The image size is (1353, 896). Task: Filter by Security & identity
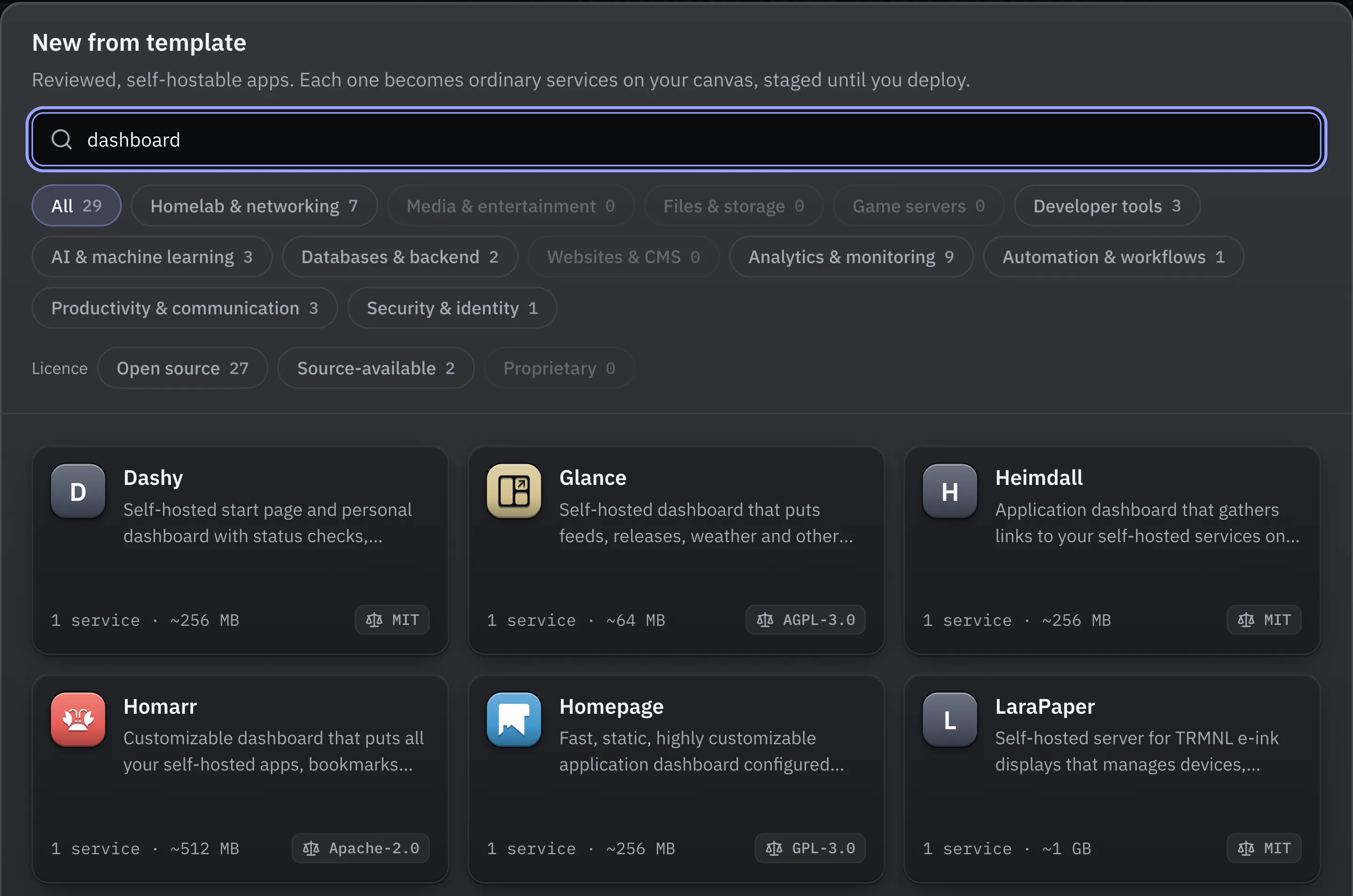click(452, 308)
